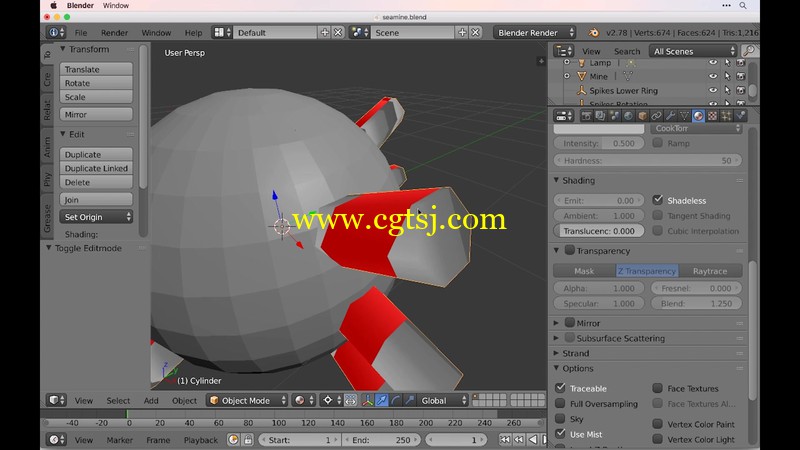Open the Global orientation dropdown

[443, 401]
